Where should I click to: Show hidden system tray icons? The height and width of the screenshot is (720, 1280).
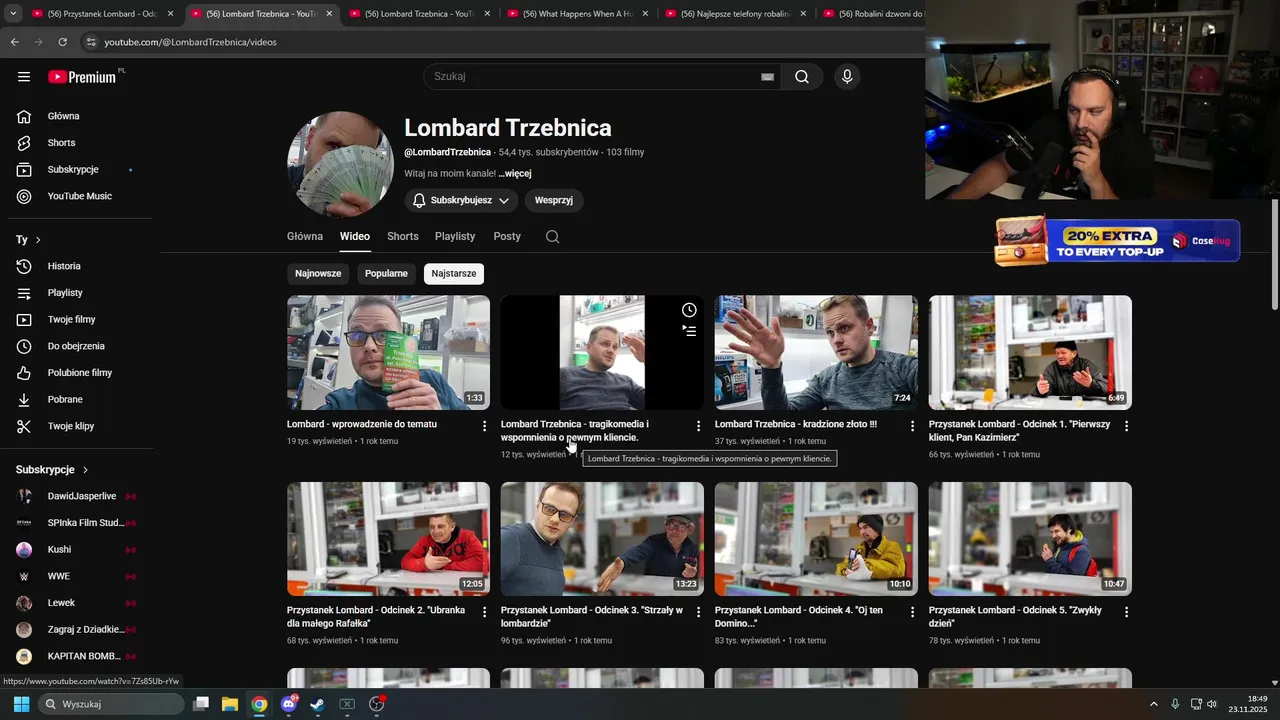pyautogui.click(x=1153, y=704)
